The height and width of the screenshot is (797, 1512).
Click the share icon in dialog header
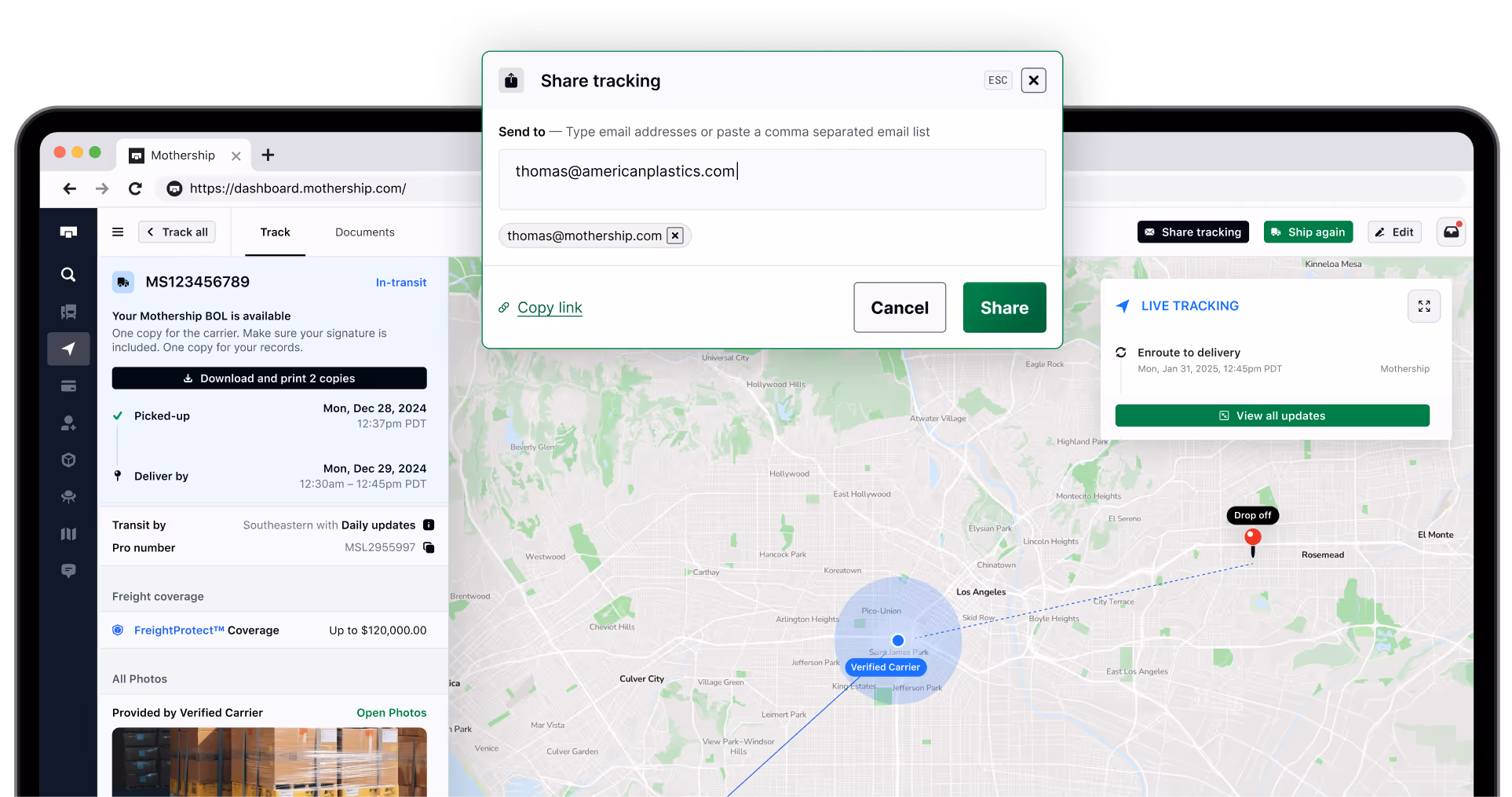(511, 80)
